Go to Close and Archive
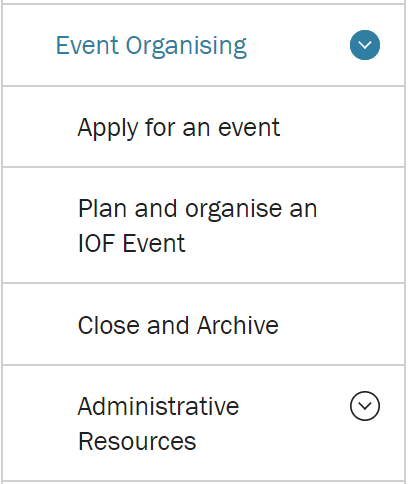The height and width of the screenshot is (484, 409). (x=178, y=325)
